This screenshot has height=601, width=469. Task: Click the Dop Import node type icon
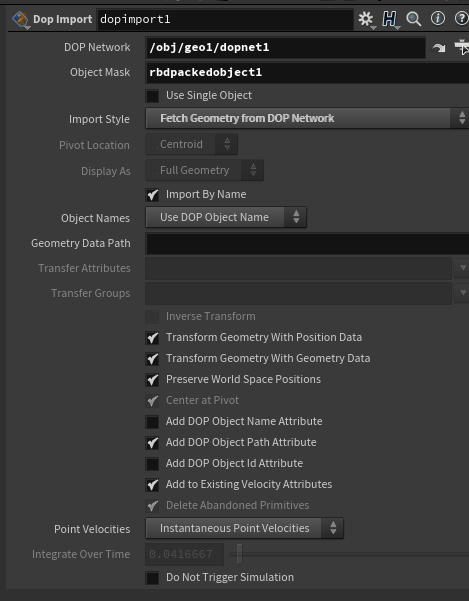pyautogui.click(x=20, y=19)
